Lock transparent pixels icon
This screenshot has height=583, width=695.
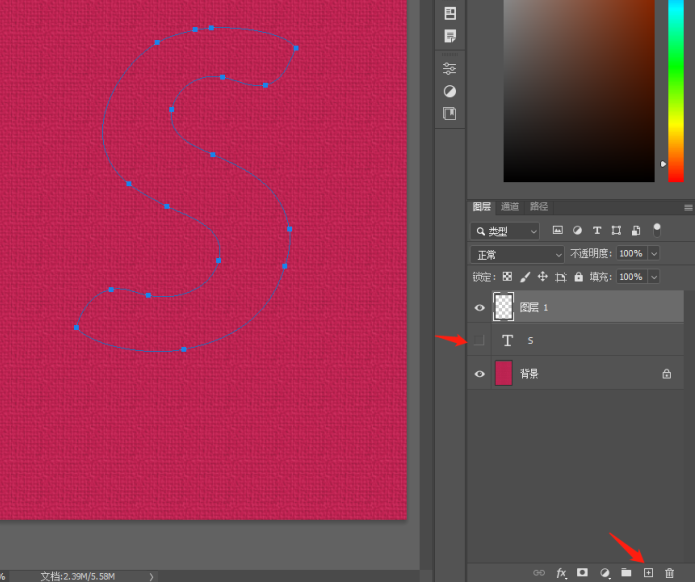pos(507,277)
